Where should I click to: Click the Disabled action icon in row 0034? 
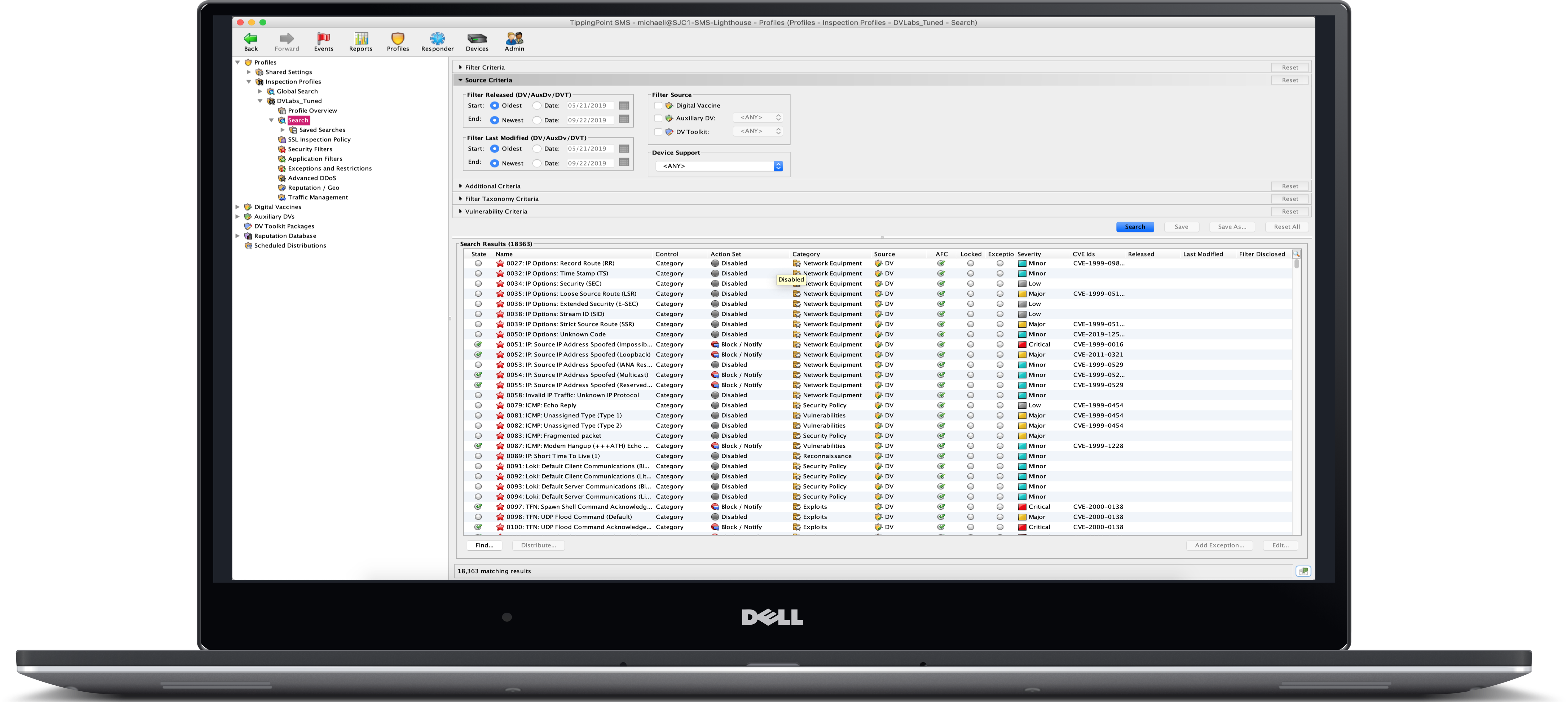(715, 283)
